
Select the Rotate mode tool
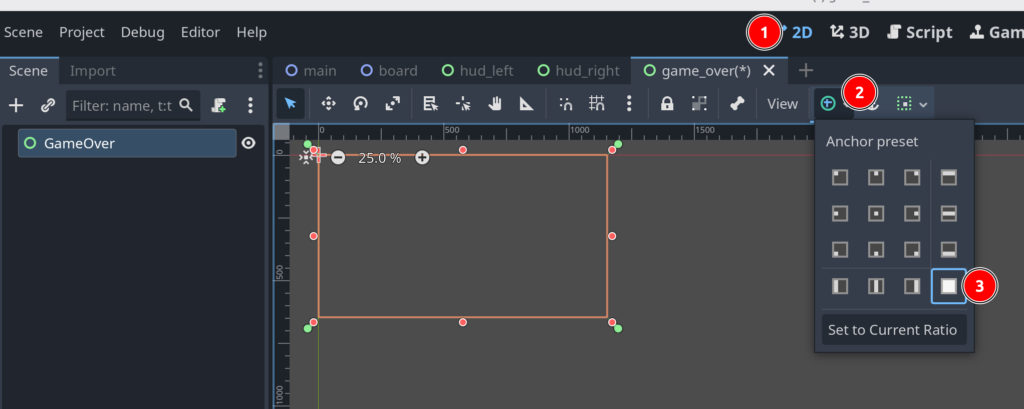click(360, 103)
